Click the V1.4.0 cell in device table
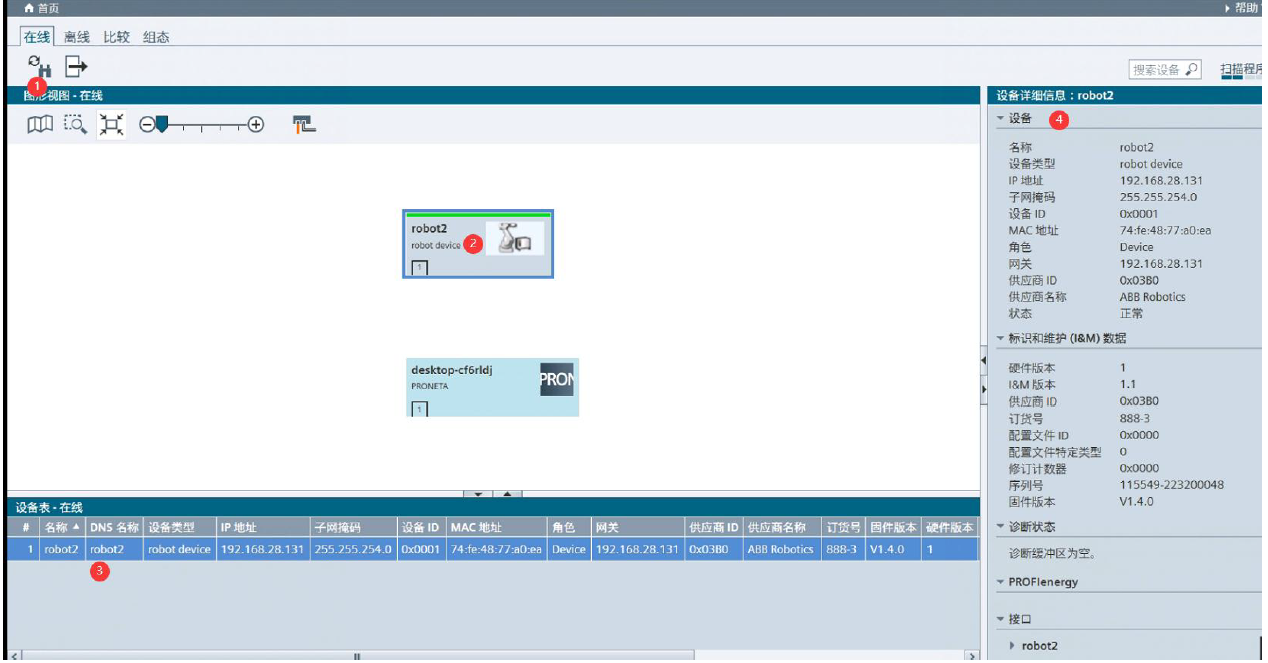This screenshot has height=663, width=1268. point(893,549)
